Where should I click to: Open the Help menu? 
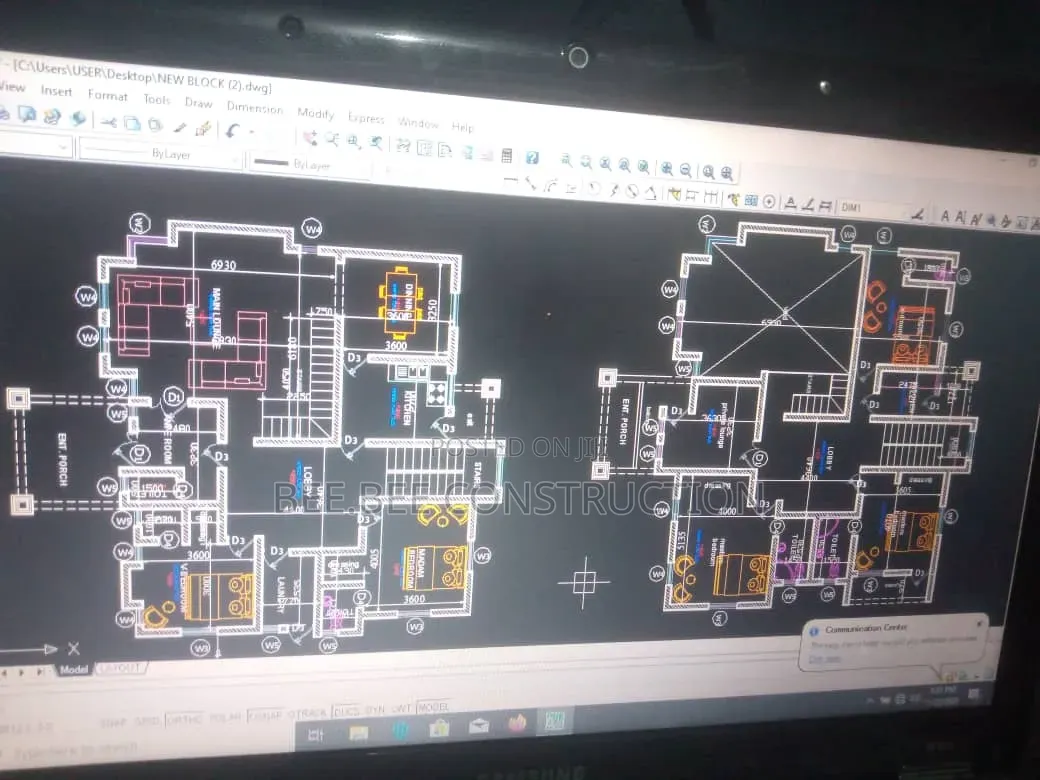pyautogui.click(x=462, y=127)
